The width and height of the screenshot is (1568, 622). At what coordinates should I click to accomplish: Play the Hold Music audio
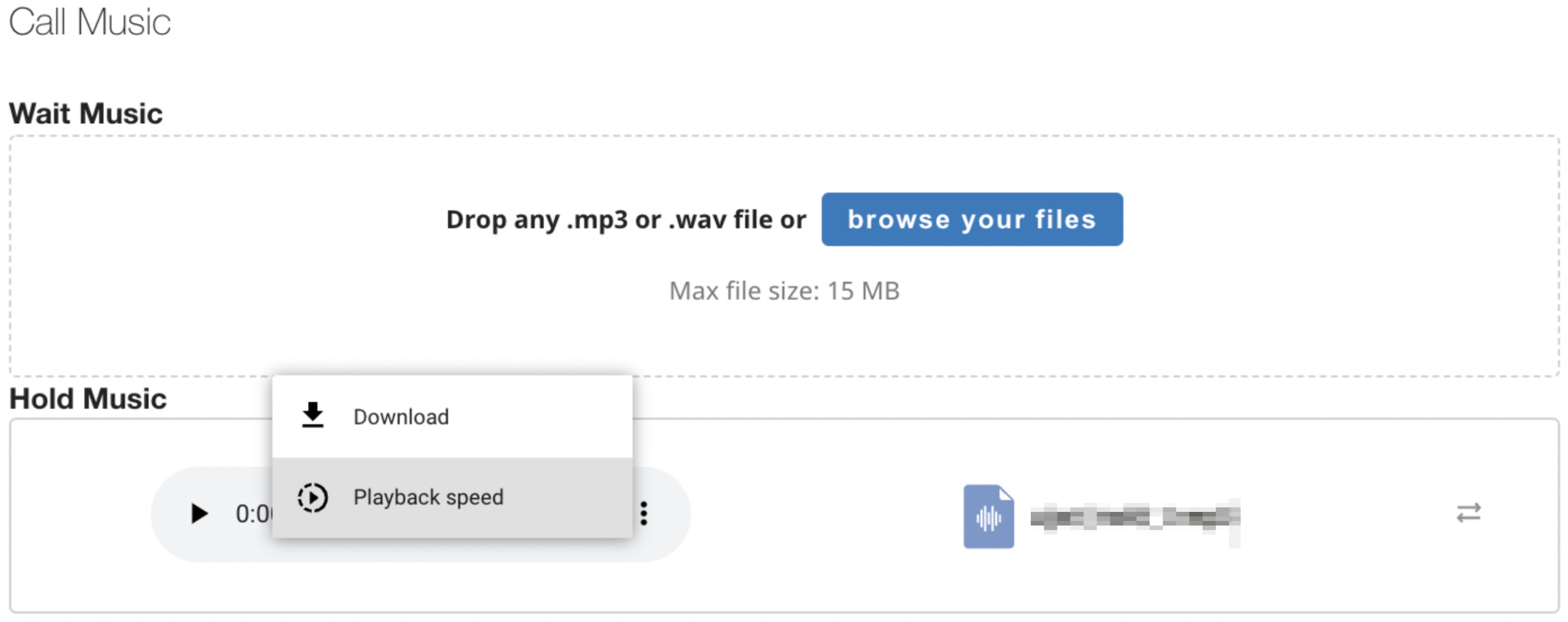pyautogui.click(x=199, y=514)
